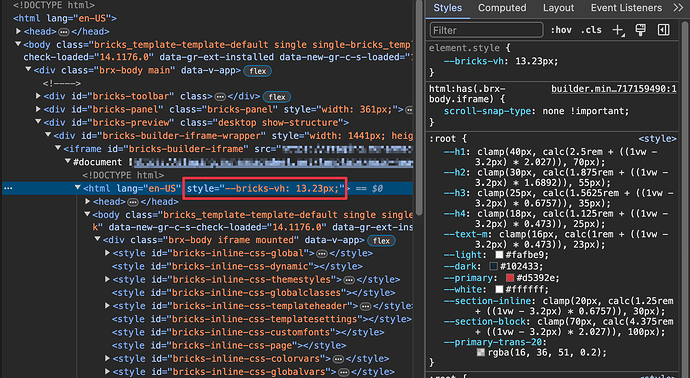690x378 pixels.
Task: Click ellipsis inside bricks-toolbar div
Action: pyautogui.click(x=220, y=96)
